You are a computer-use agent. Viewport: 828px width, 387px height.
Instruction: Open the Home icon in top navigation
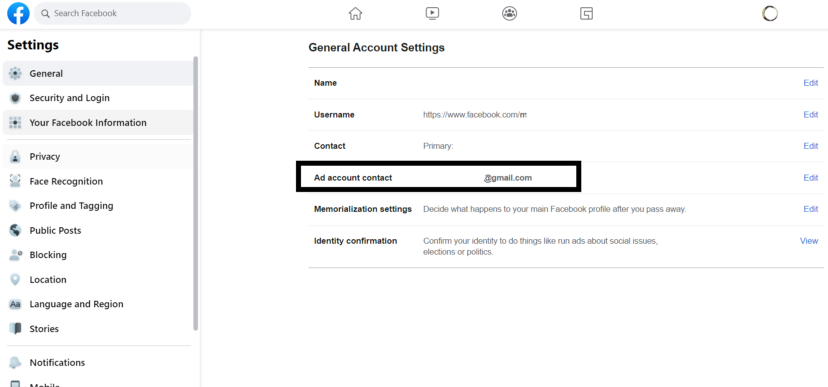click(355, 13)
